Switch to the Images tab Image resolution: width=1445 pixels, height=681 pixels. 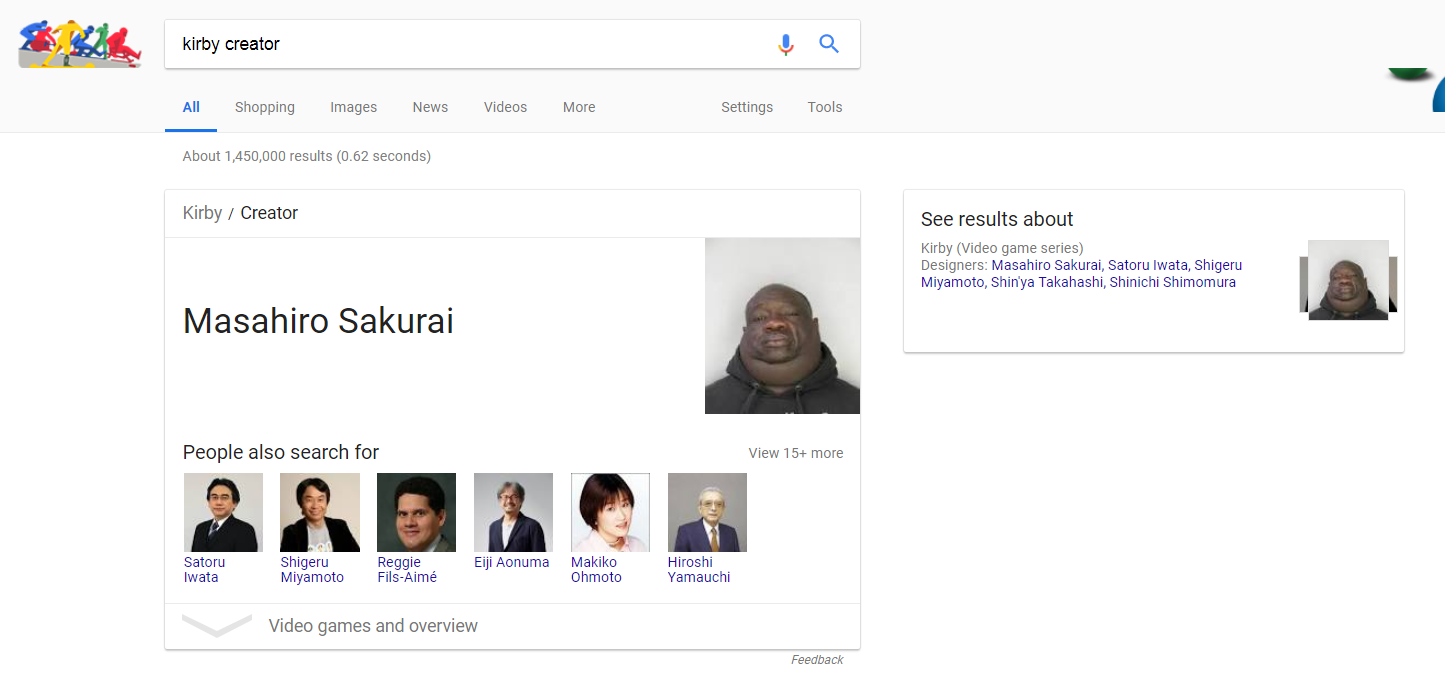[354, 107]
